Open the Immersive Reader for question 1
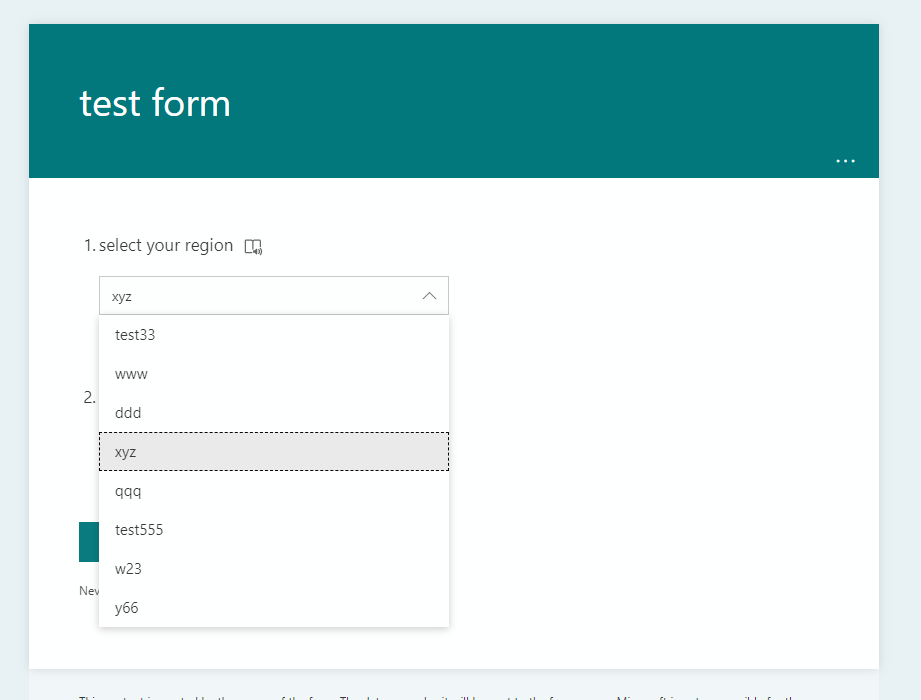This screenshot has width=921, height=700. tap(254, 245)
